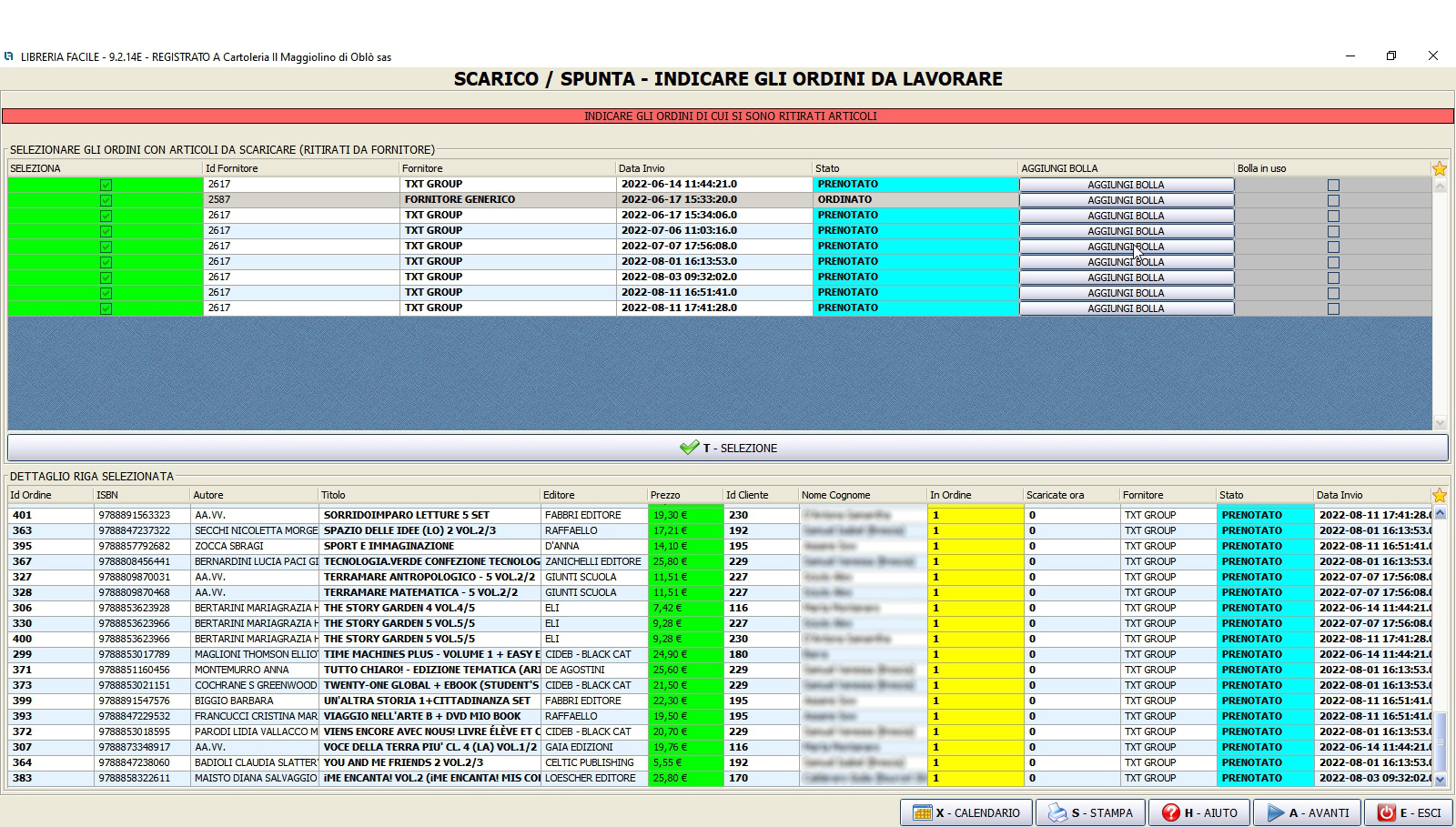The height and width of the screenshot is (827, 1456).
Task: Sort orders by the Data Invio column header
Action: click(714, 168)
